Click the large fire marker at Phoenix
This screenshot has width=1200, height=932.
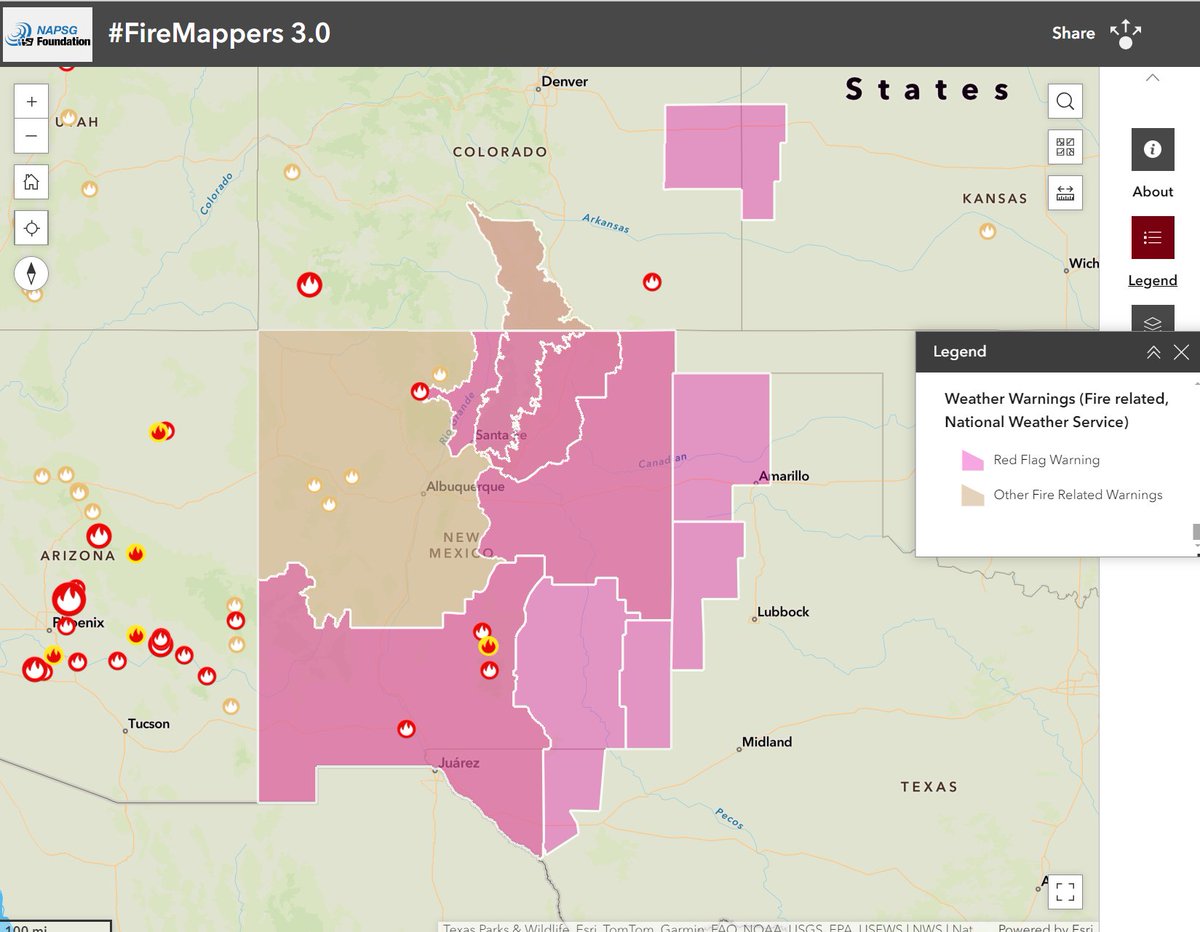click(69, 599)
